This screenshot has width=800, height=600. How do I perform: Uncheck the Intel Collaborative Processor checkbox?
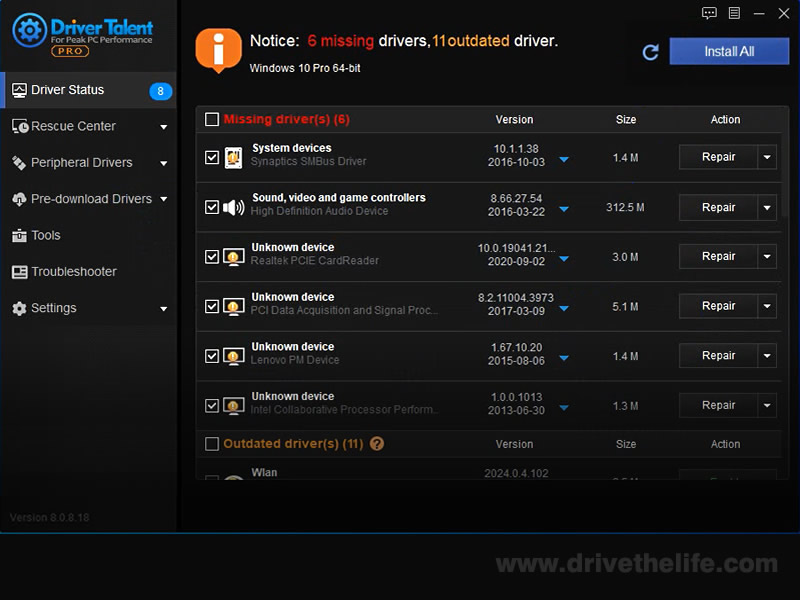[212, 406]
